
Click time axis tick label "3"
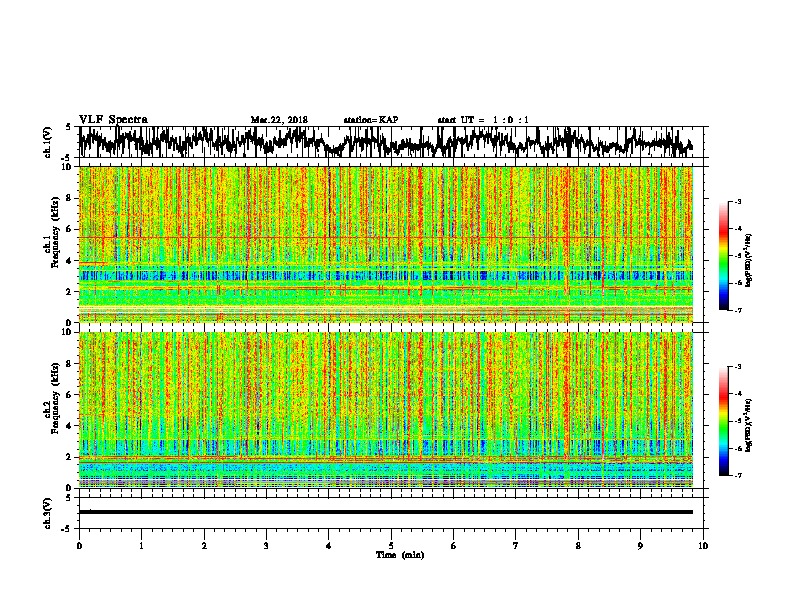tap(266, 546)
